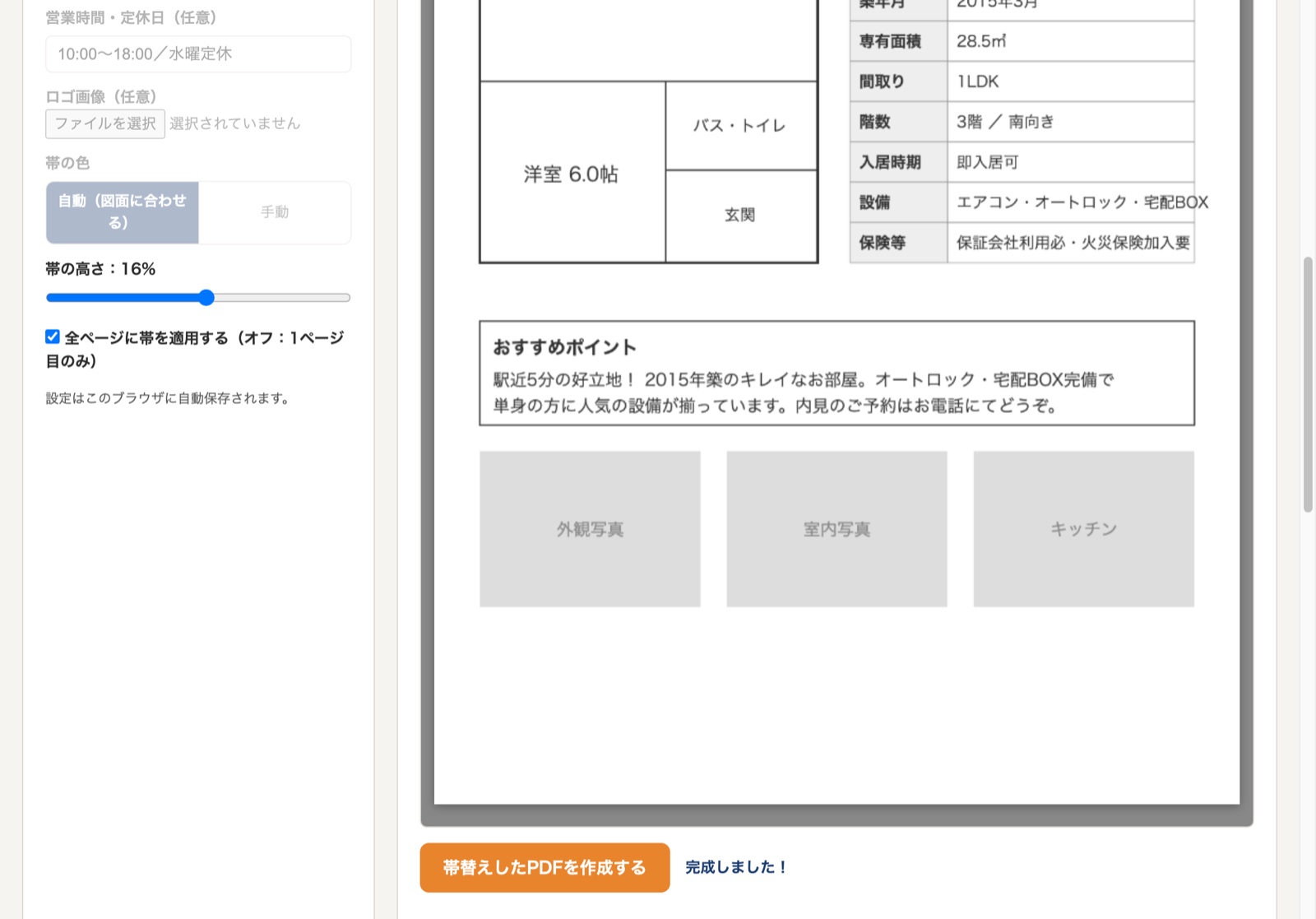Screen dimensions: 1316x919
Task: Click the 室内写真 photo placeholder
Action: 837,529
